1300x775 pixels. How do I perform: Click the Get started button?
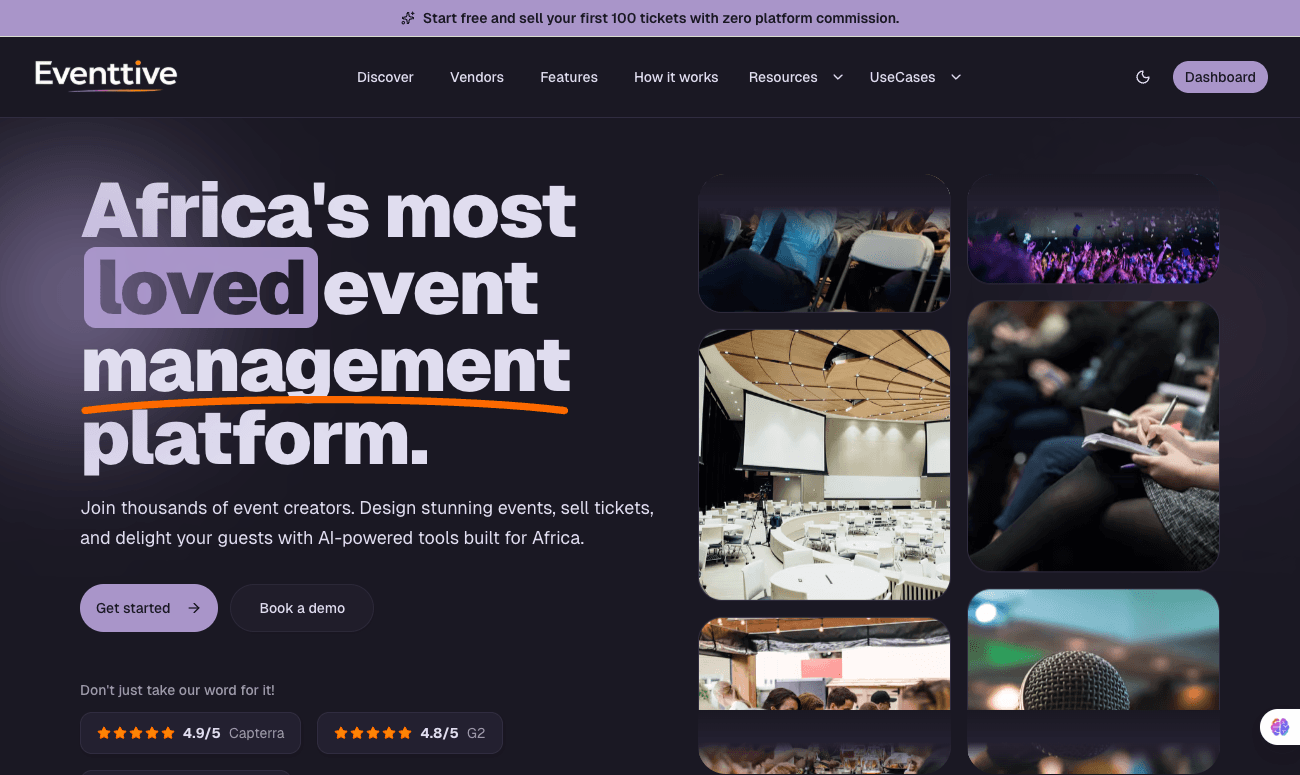pyautogui.click(x=148, y=607)
